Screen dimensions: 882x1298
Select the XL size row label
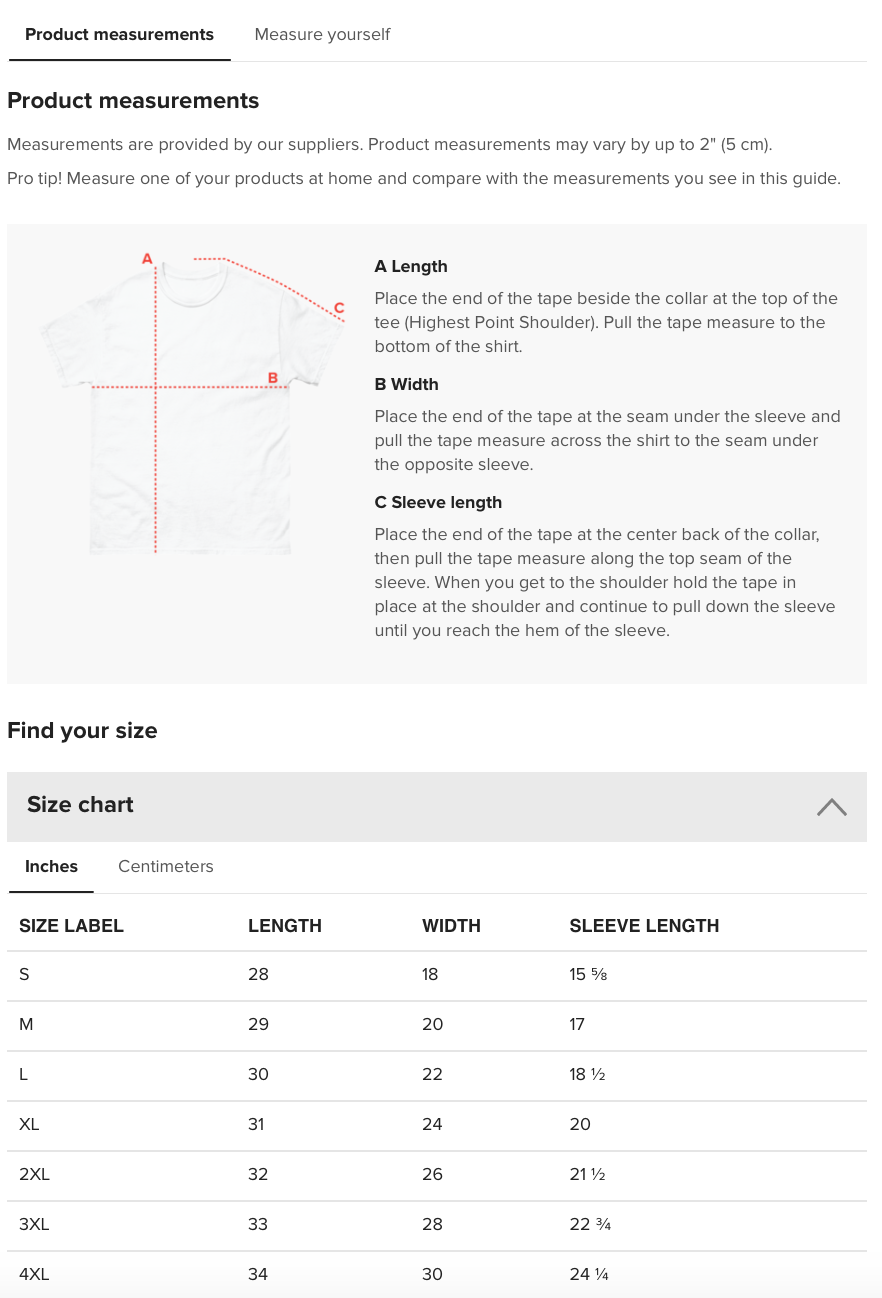tap(29, 1124)
